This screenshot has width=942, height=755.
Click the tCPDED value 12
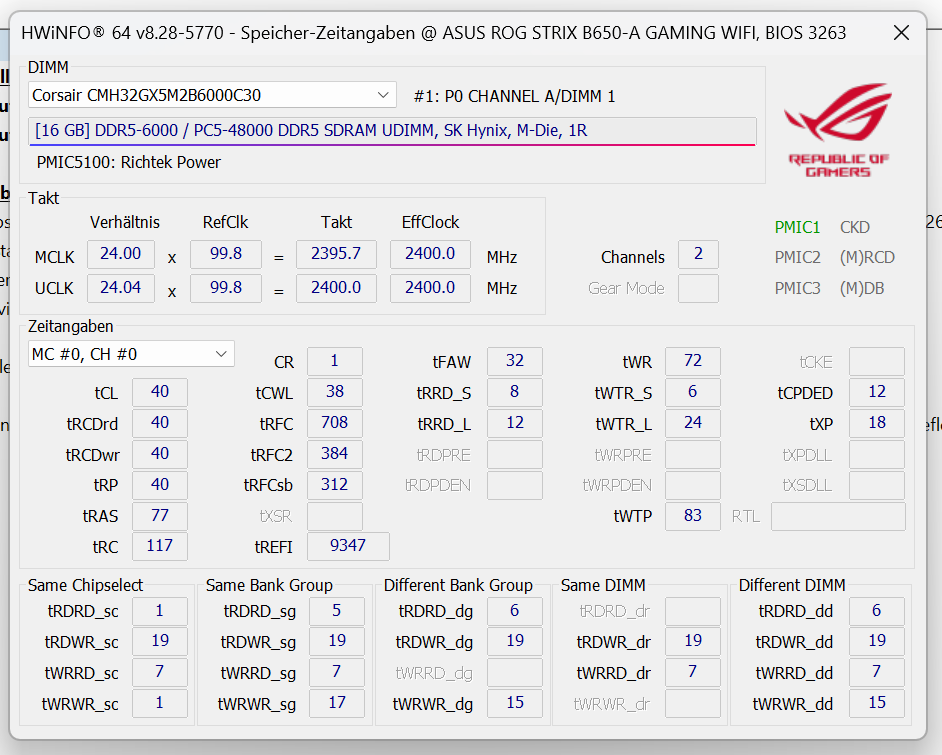[877, 392]
